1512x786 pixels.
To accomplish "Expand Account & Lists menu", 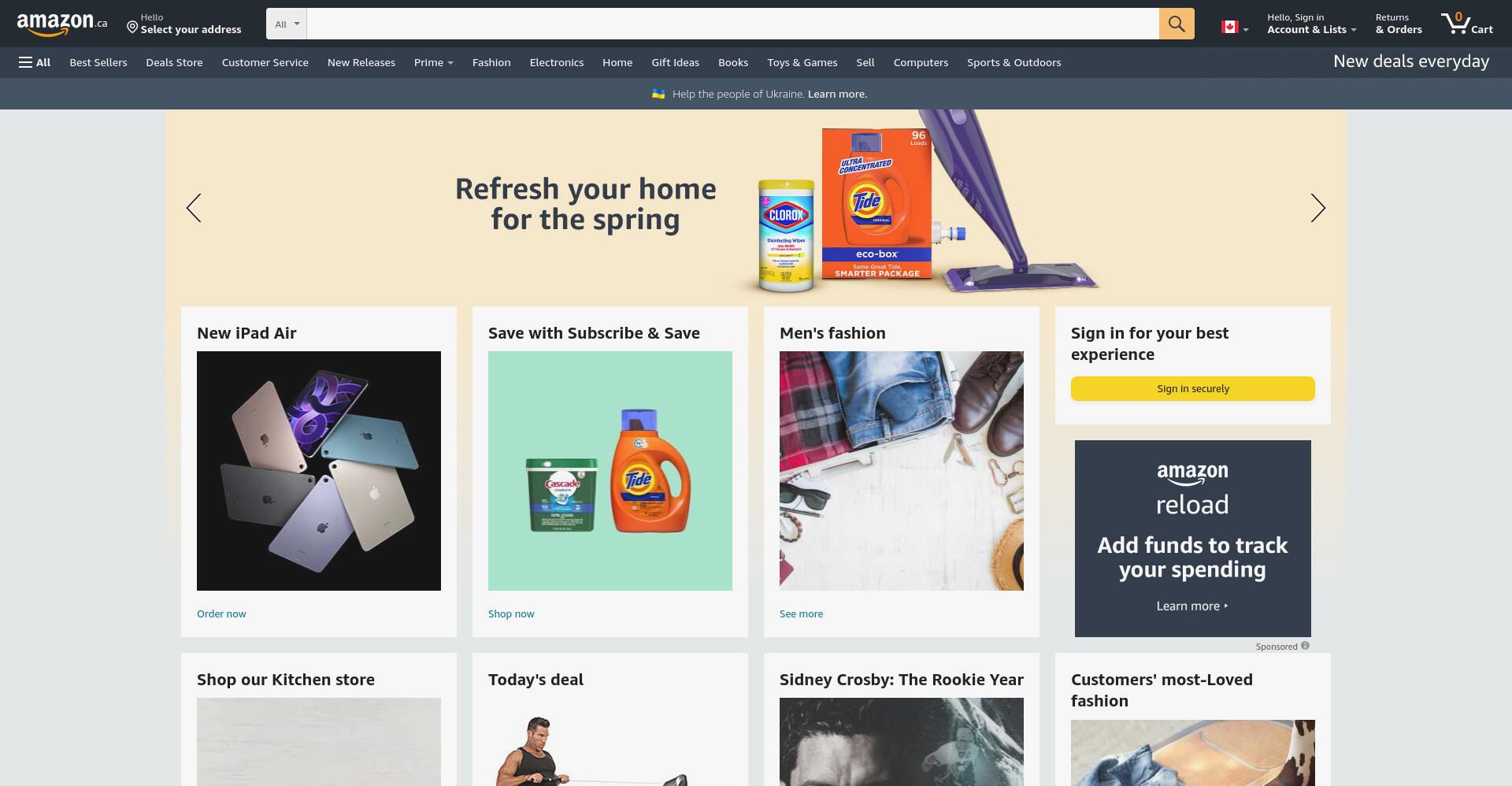I will pyautogui.click(x=1311, y=24).
